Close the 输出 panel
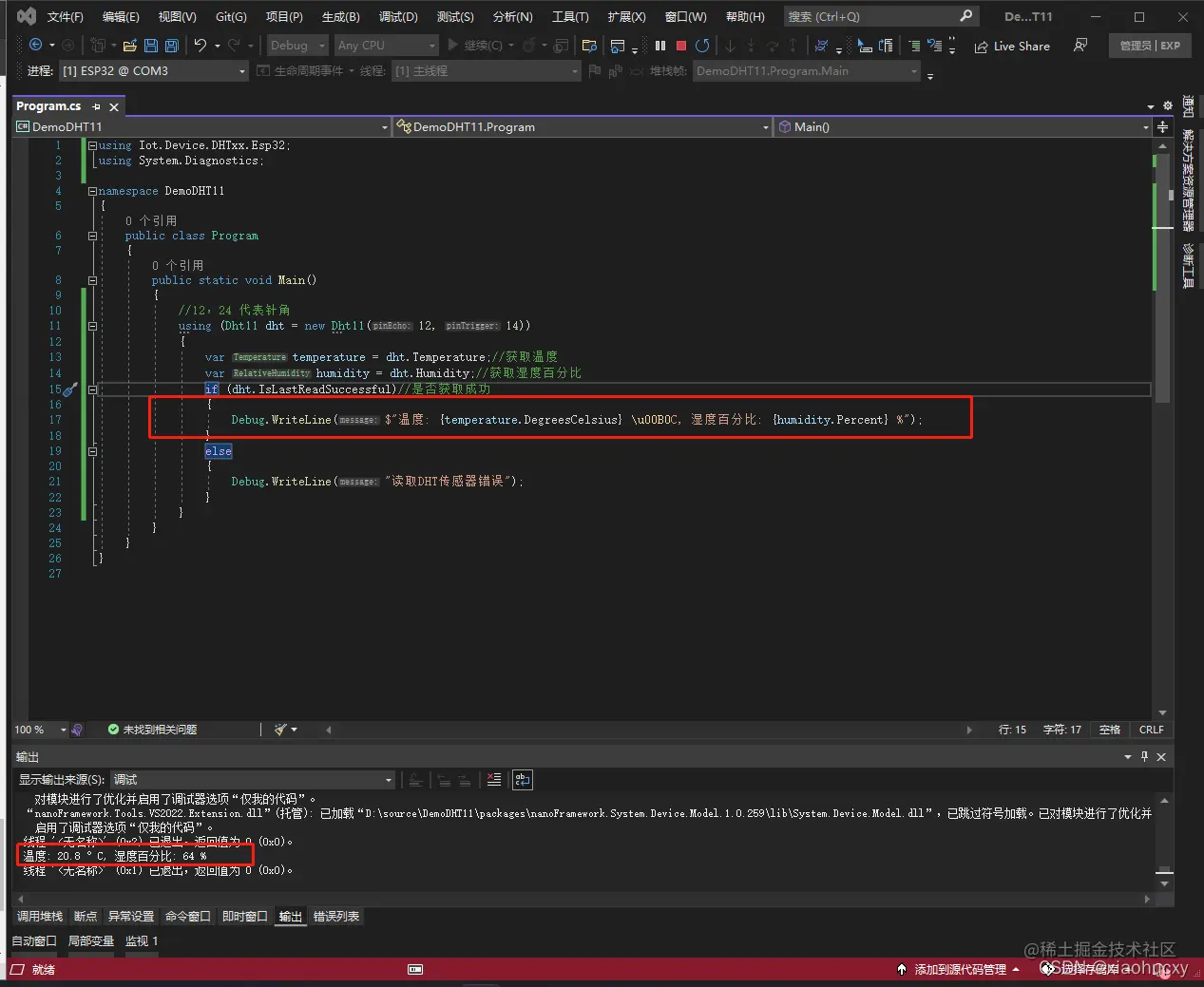This screenshot has width=1204, height=987. [1161, 757]
